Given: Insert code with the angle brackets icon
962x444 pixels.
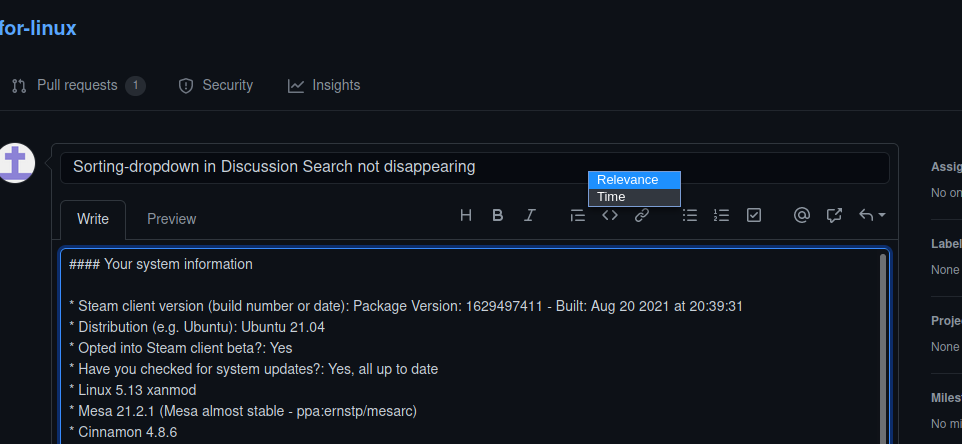Looking at the screenshot, I should pyautogui.click(x=609, y=215).
